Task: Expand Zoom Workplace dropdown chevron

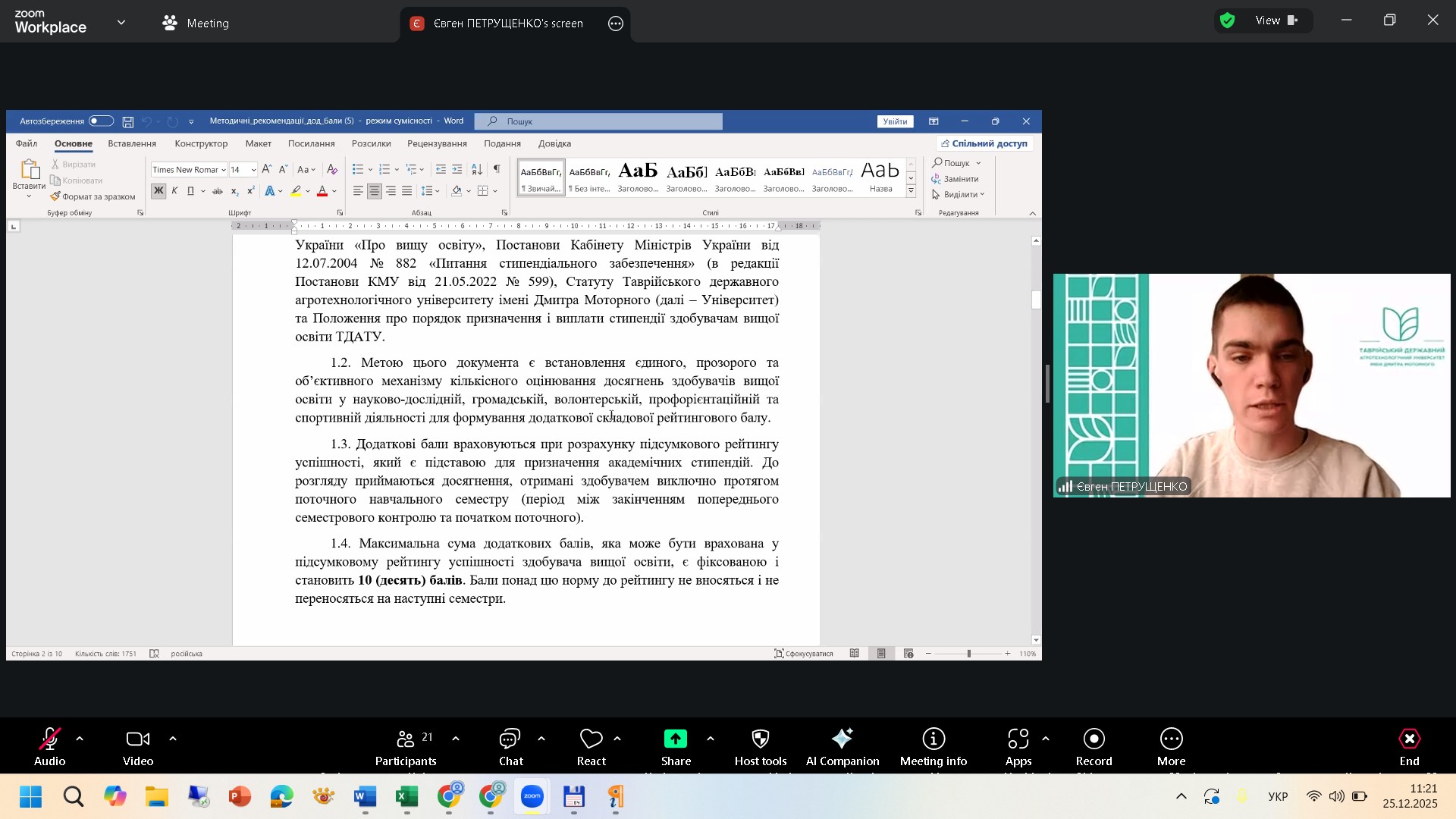Action: coord(121,23)
